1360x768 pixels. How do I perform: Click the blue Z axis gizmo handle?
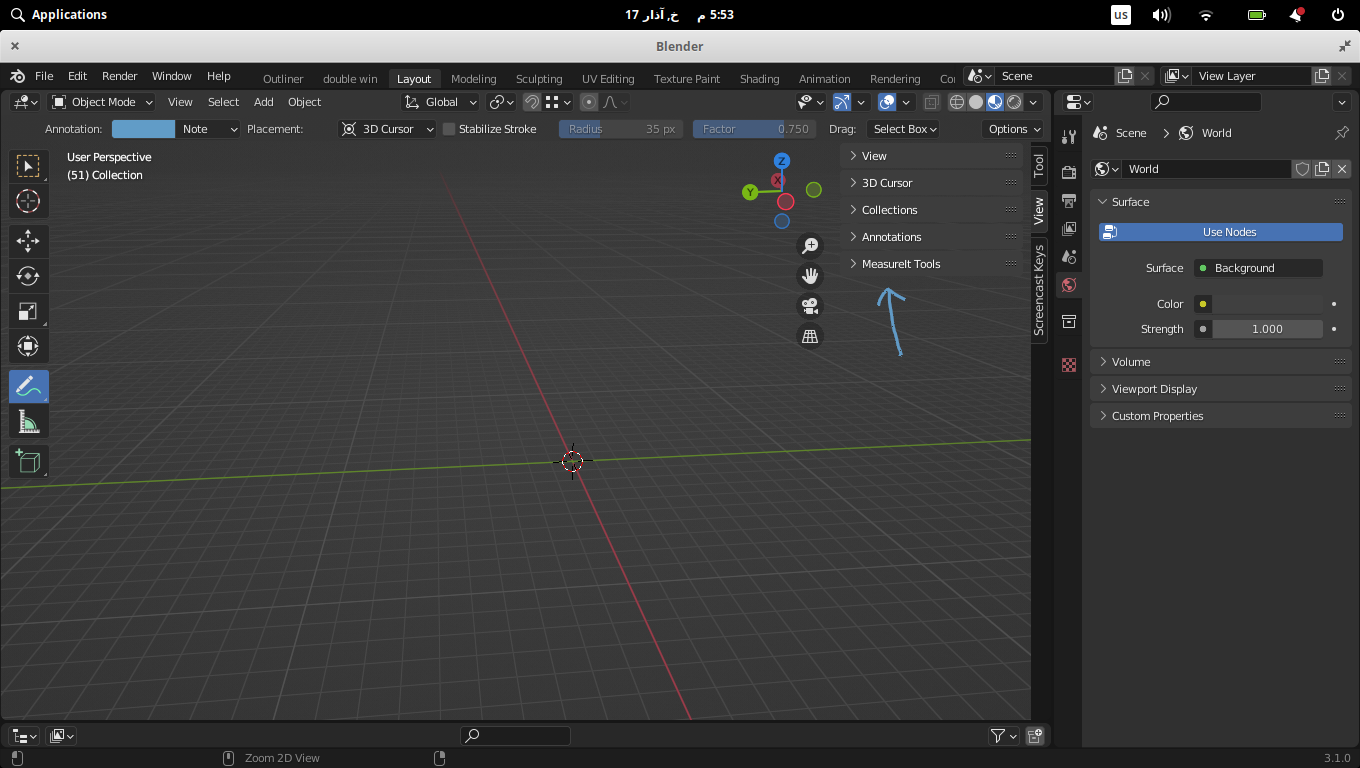click(x=782, y=161)
